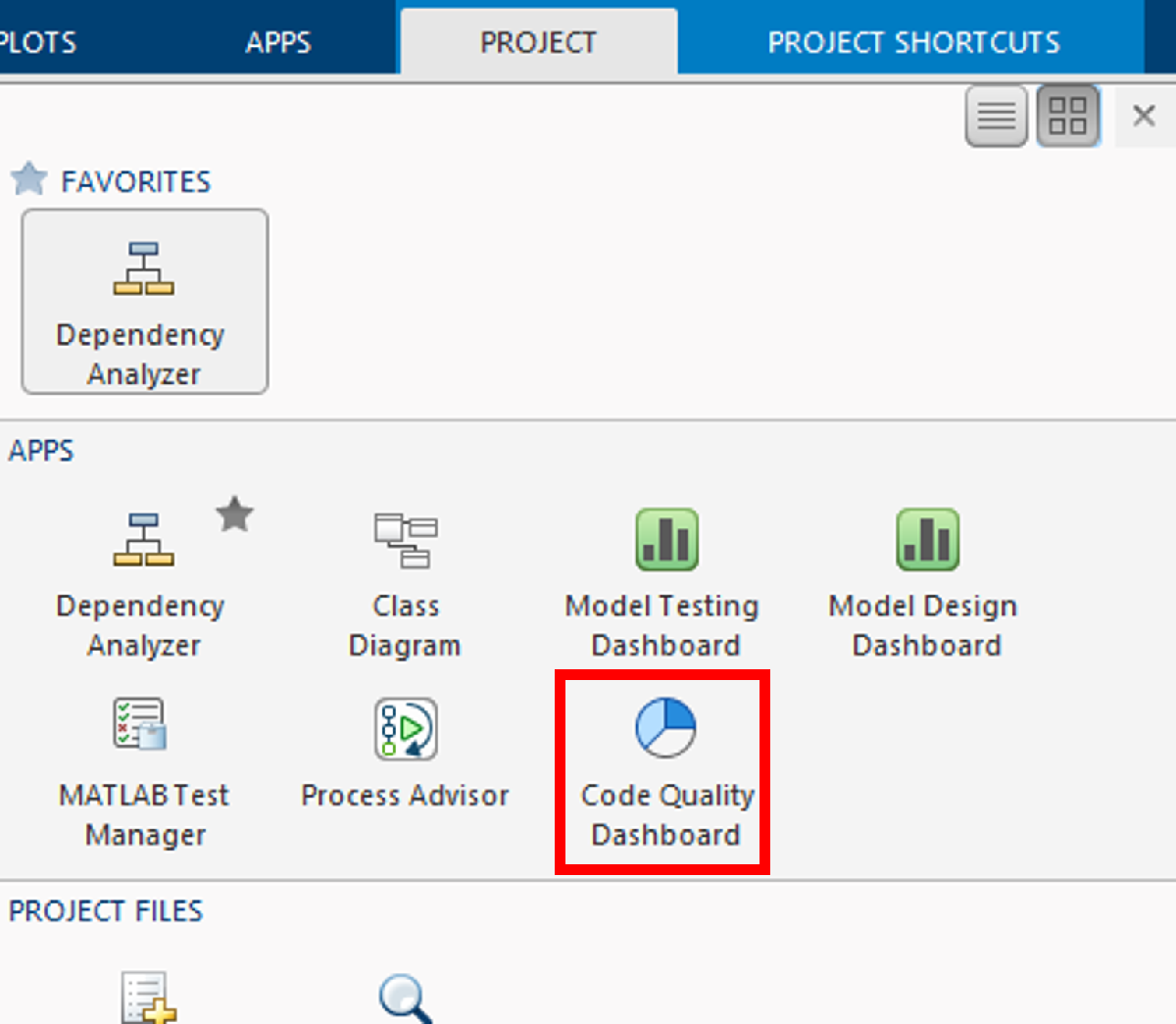Image resolution: width=1176 pixels, height=1024 pixels.
Task: Switch to the APPS tab
Action: point(278,42)
